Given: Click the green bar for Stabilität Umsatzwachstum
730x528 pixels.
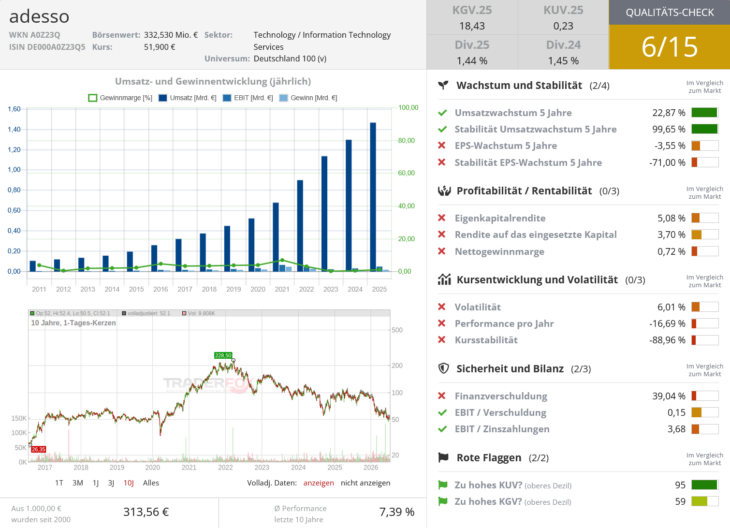Looking at the screenshot, I should pos(704,129).
